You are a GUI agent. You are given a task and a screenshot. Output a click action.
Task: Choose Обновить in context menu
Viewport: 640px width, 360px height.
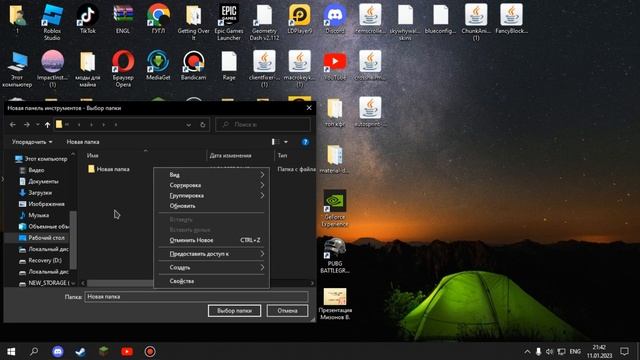[x=211, y=206]
